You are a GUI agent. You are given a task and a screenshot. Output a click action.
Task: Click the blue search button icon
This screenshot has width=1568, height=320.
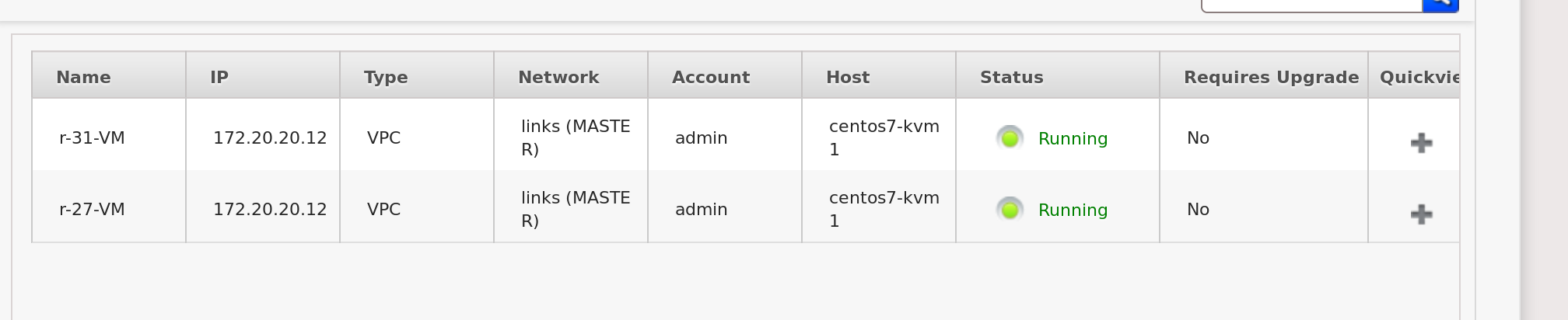1440,4
